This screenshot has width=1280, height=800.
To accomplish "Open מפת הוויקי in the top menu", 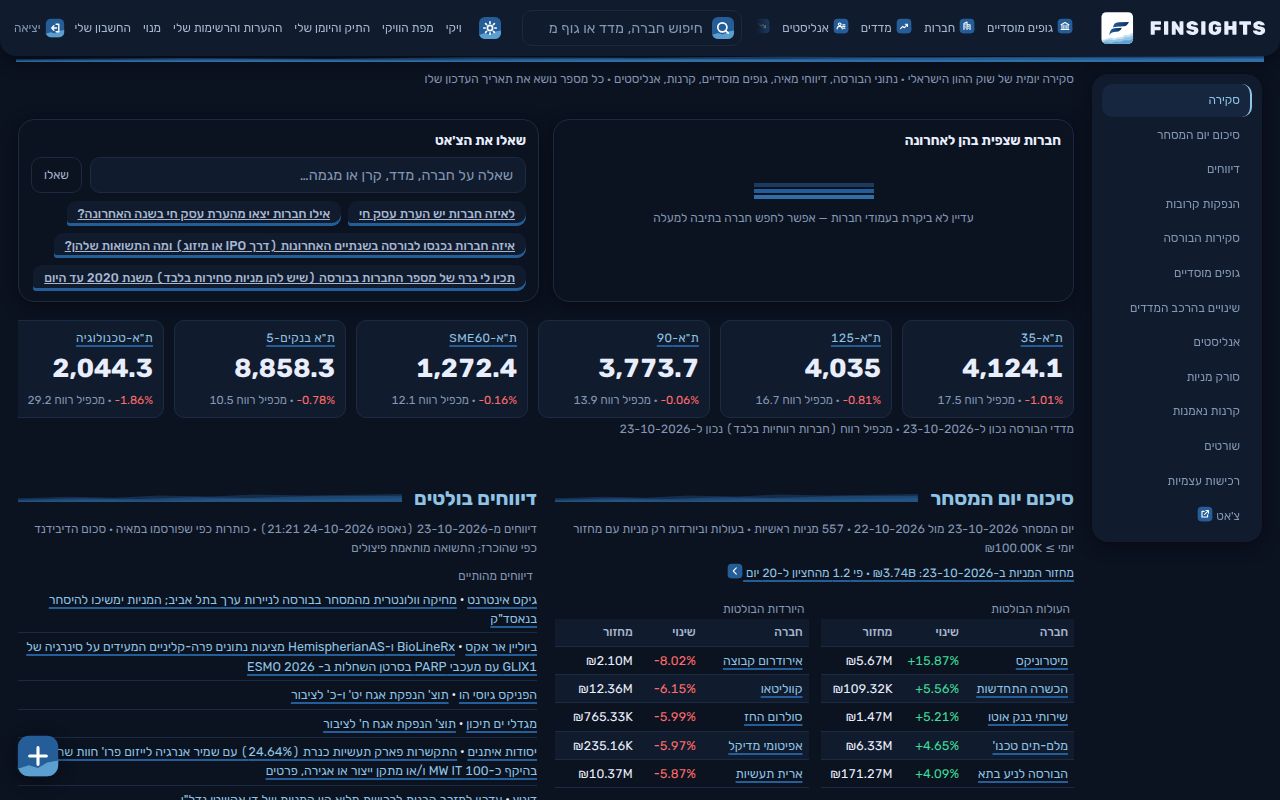I will pyautogui.click(x=407, y=28).
